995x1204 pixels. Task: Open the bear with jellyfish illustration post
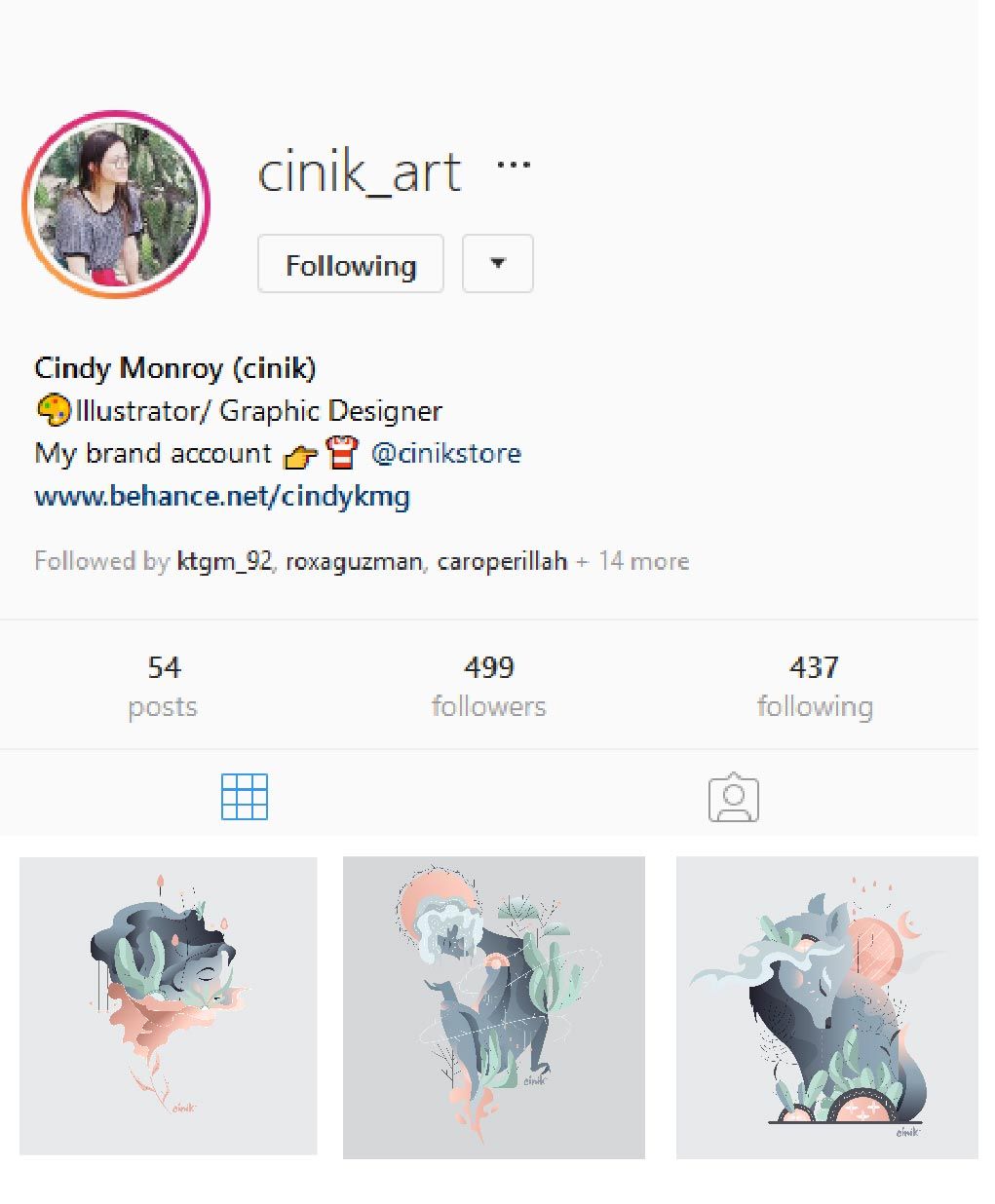click(x=494, y=1007)
